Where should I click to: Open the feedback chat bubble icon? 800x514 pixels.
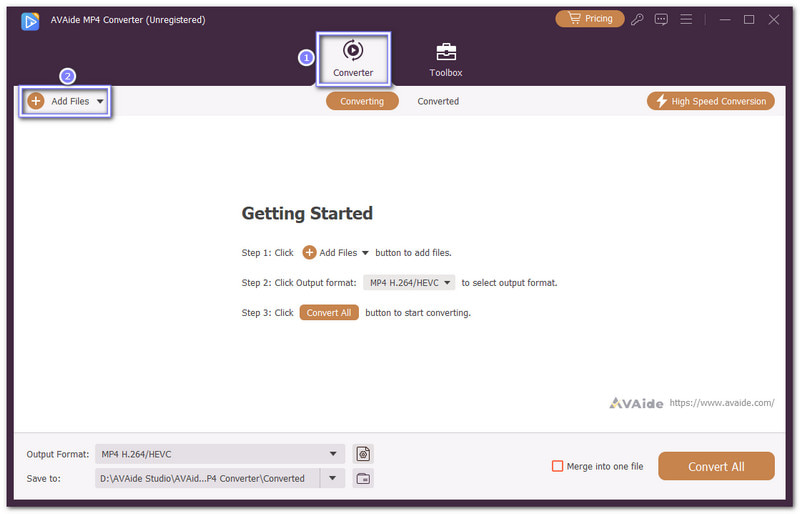click(661, 19)
